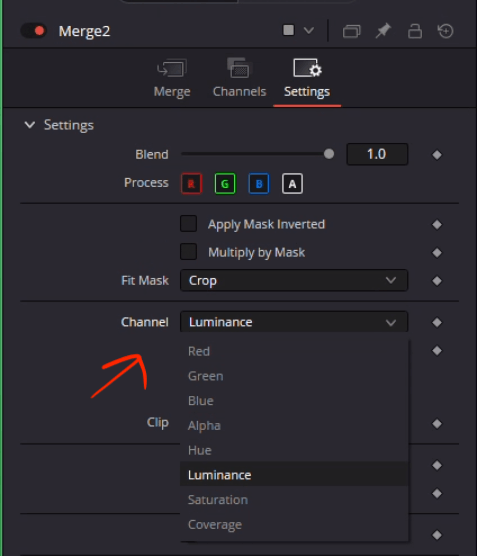Click keyframe diamond beside Channel

point(437,322)
